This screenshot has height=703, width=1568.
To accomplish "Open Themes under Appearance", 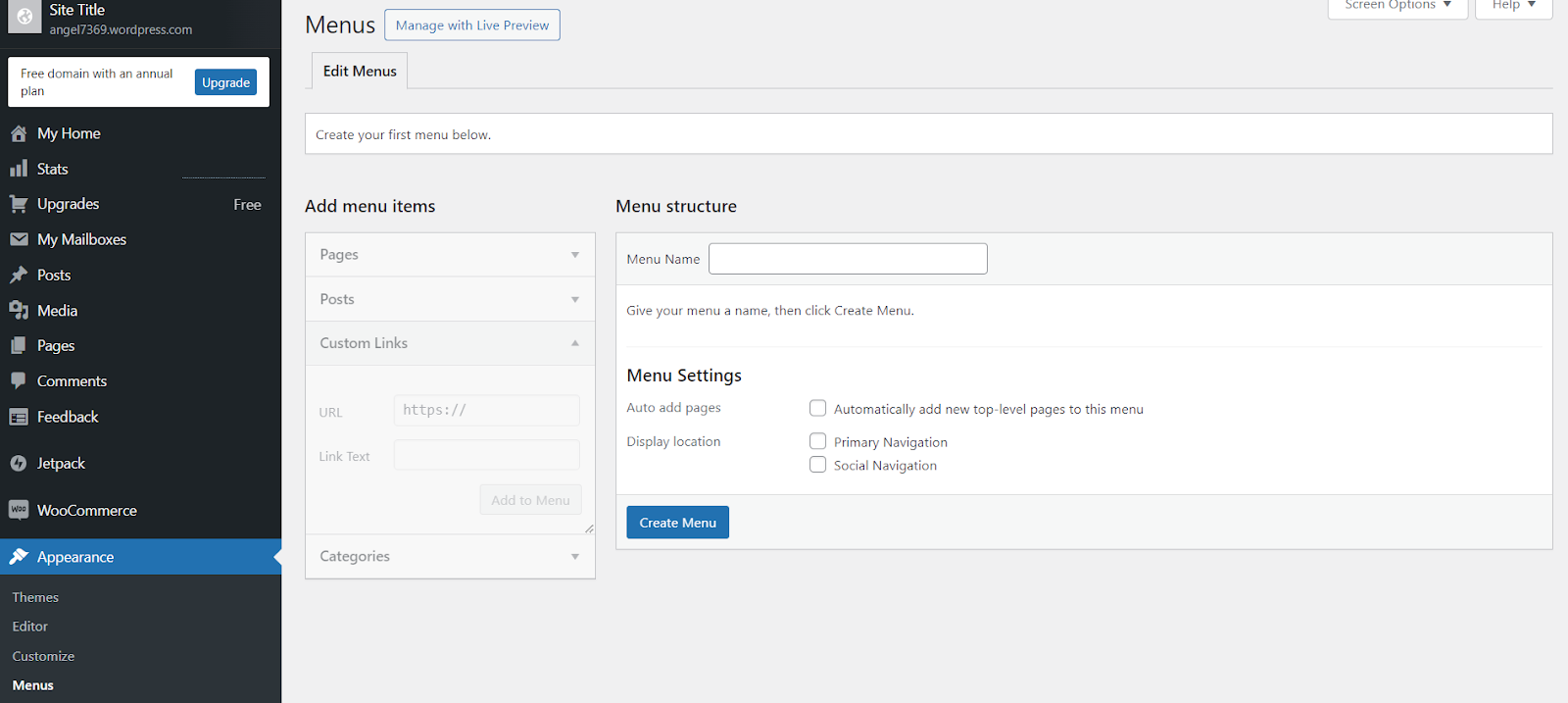I will click(35, 597).
